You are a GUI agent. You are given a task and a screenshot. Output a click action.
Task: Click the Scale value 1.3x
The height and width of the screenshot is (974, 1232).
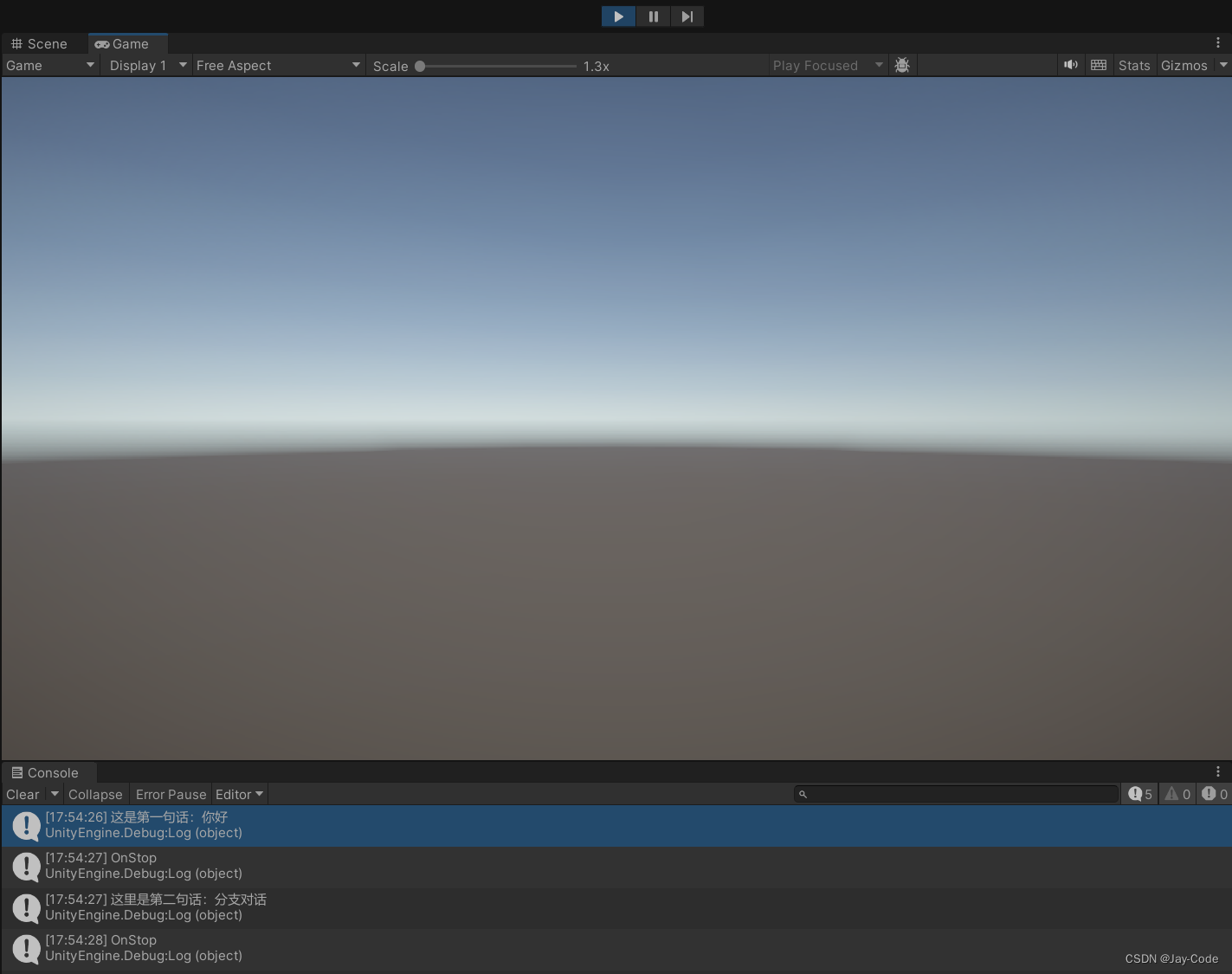[597, 67]
